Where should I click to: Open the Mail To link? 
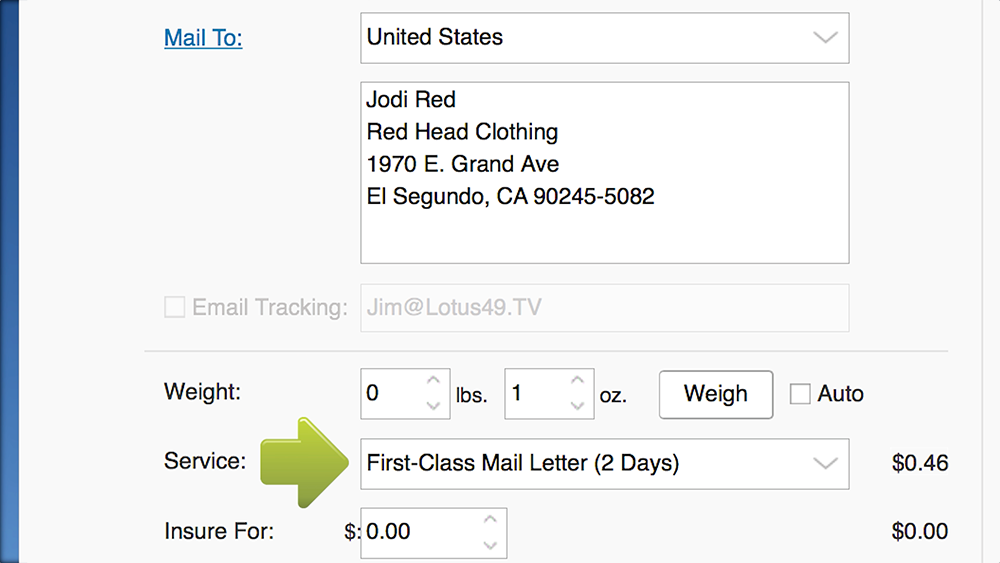(203, 38)
